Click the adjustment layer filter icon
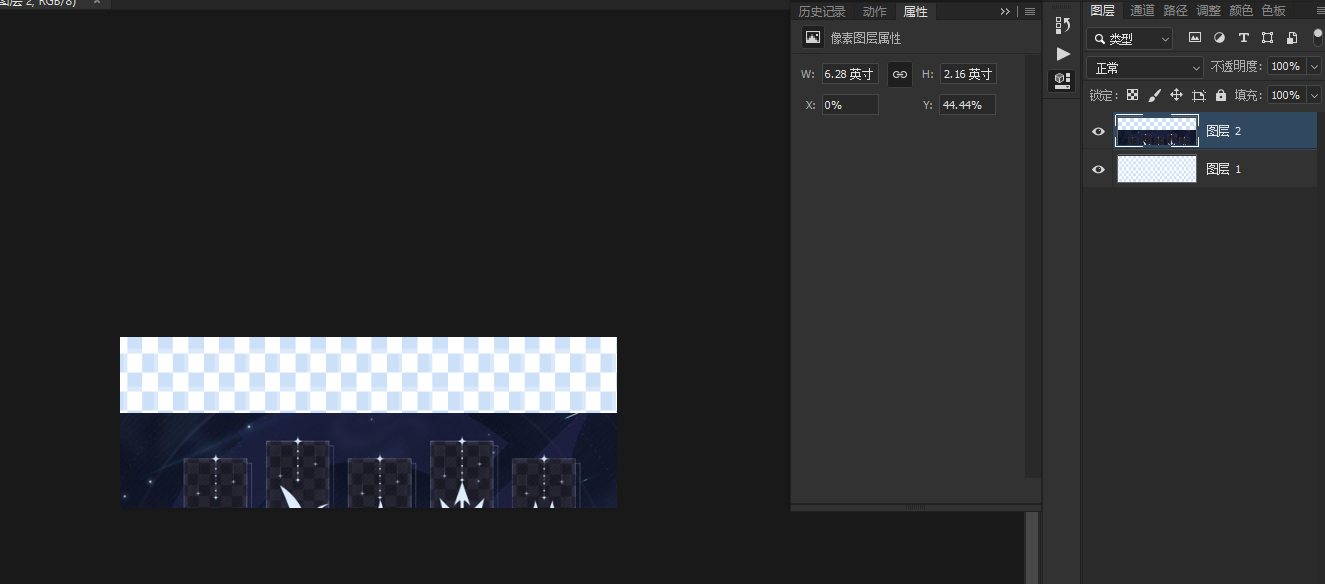This screenshot has width=1325, height=584. point(1219,38)
